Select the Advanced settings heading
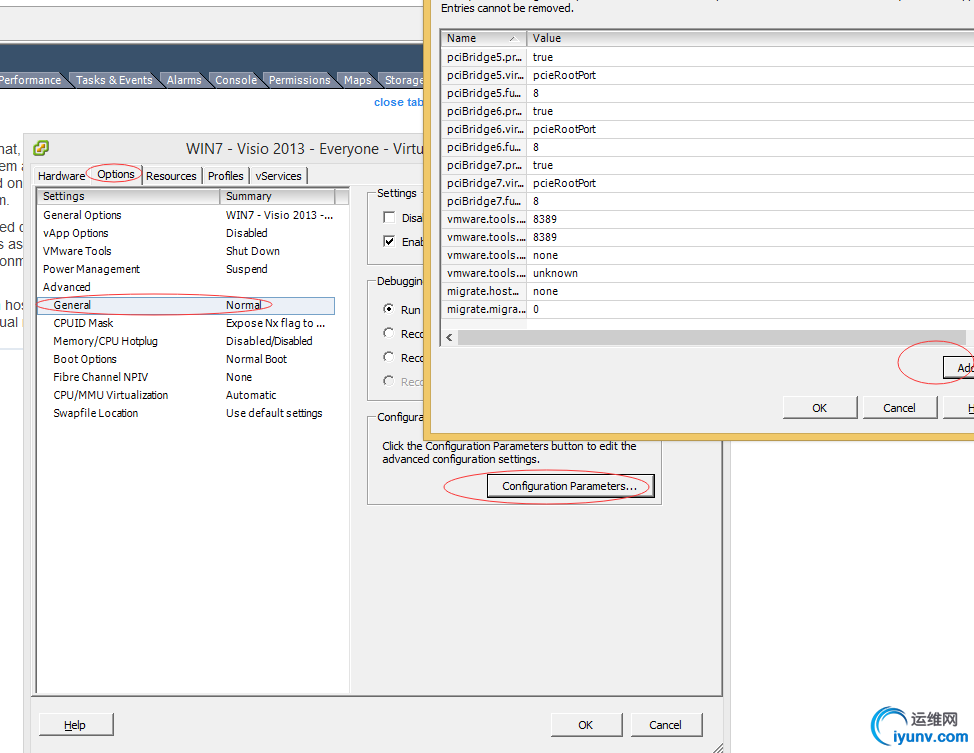The height and width of the screenshot is (753, 974). point(186,287)
